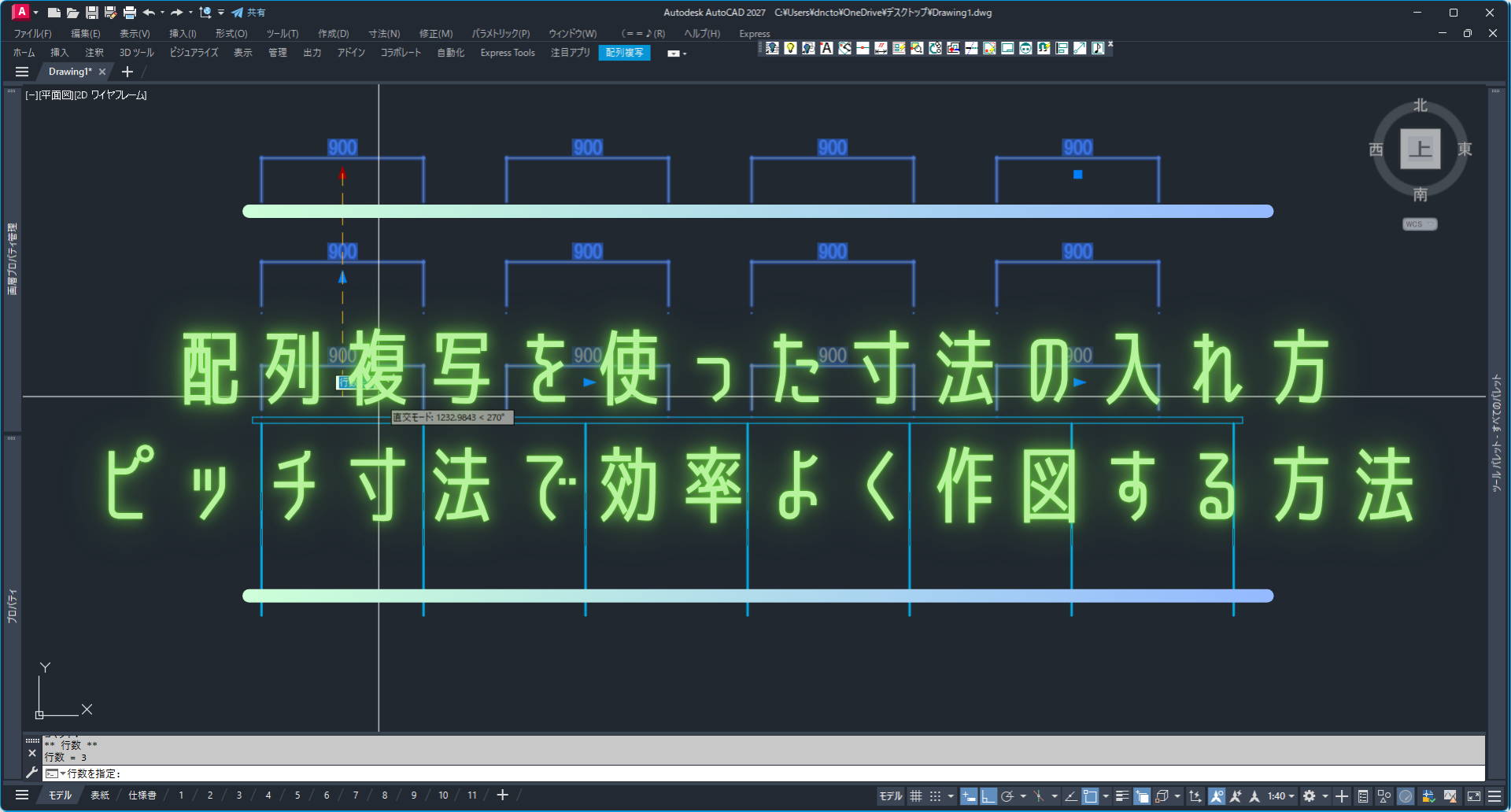Viewport: 1511px width, 812px height.
Task: Click the Undo arrow icon
Action: coord(148,13)
